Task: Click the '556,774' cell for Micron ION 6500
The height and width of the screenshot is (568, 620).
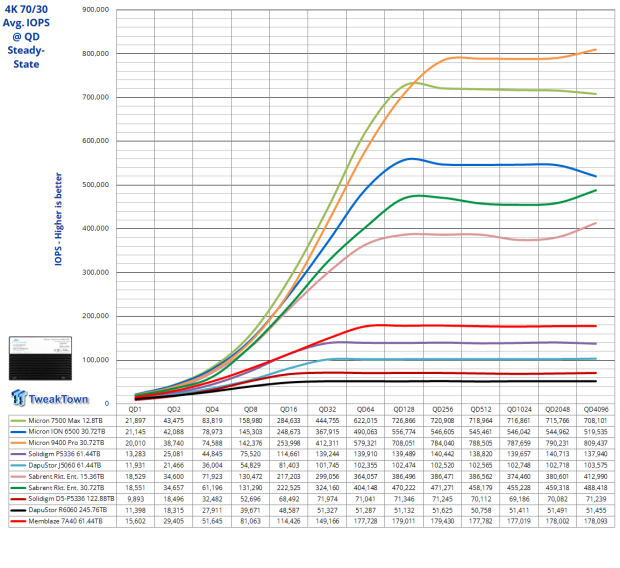Action: pos(404,432)
